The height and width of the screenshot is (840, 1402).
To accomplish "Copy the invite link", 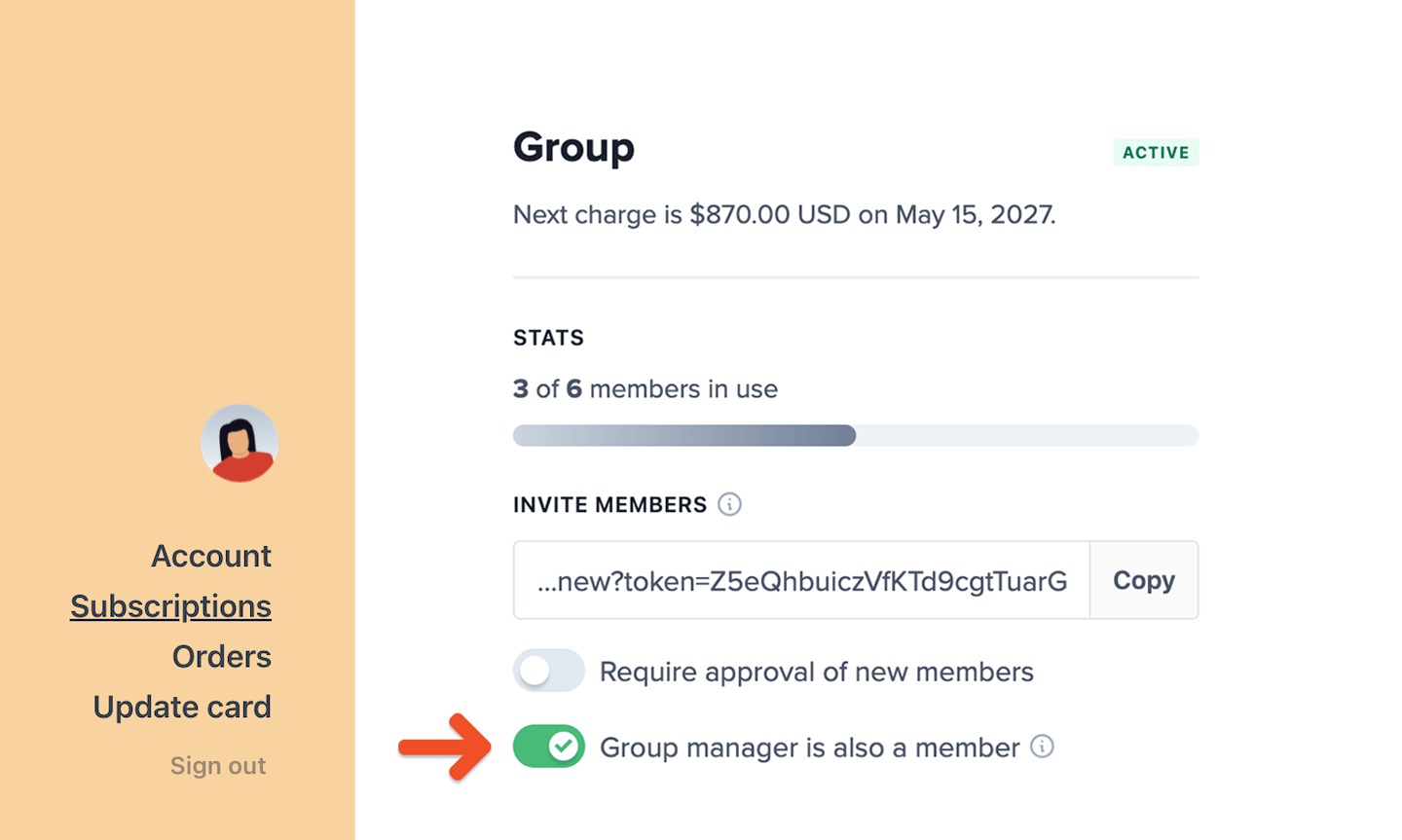I will [x=1144, y=580].
